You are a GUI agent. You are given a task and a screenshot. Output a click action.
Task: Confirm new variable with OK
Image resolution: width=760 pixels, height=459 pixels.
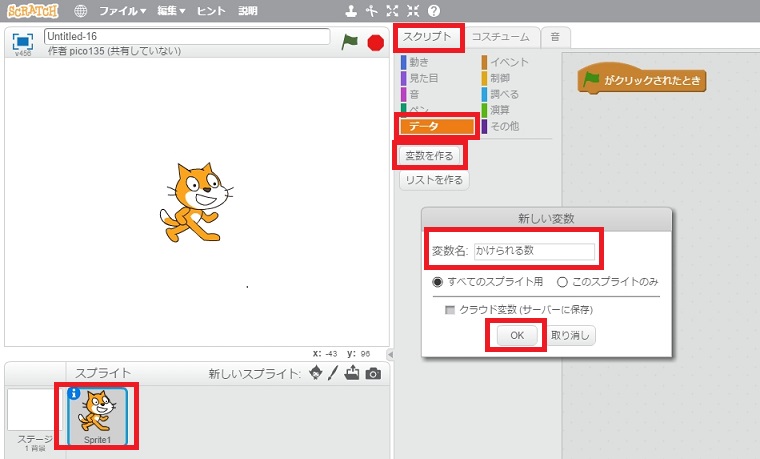pos(517,335)
